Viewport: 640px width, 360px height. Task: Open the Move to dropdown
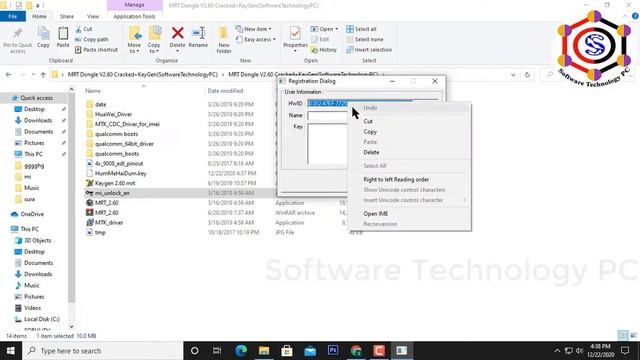(x=134, y=40)
